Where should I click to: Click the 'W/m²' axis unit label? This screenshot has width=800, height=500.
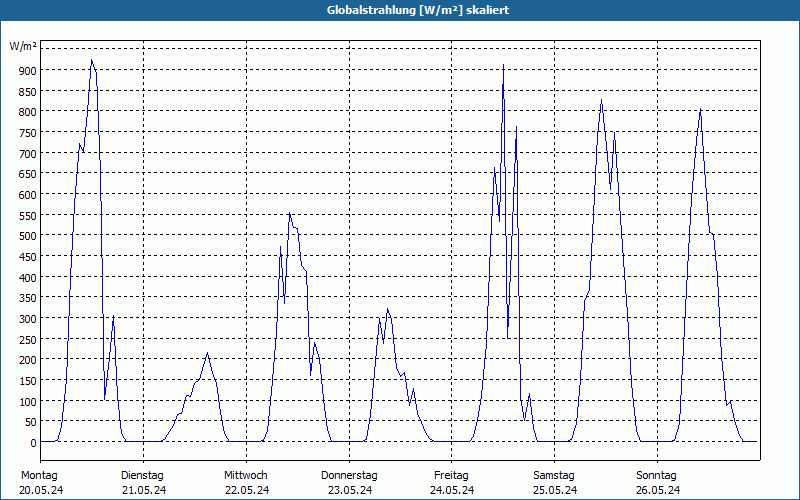click(23, 46)
